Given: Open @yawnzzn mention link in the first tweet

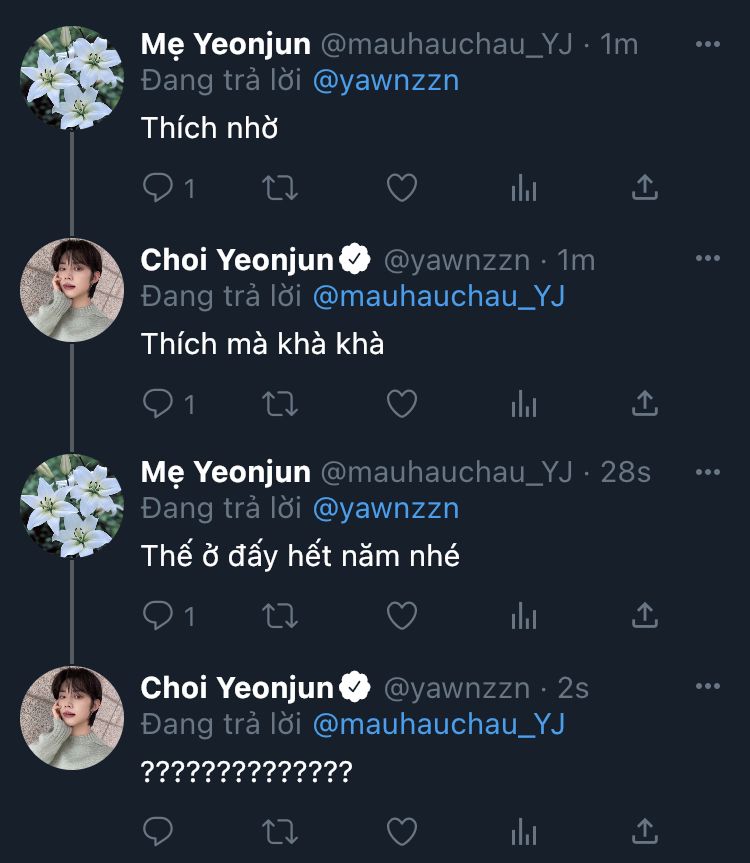Looking at the screenshot, I should [x=386, y=81].
